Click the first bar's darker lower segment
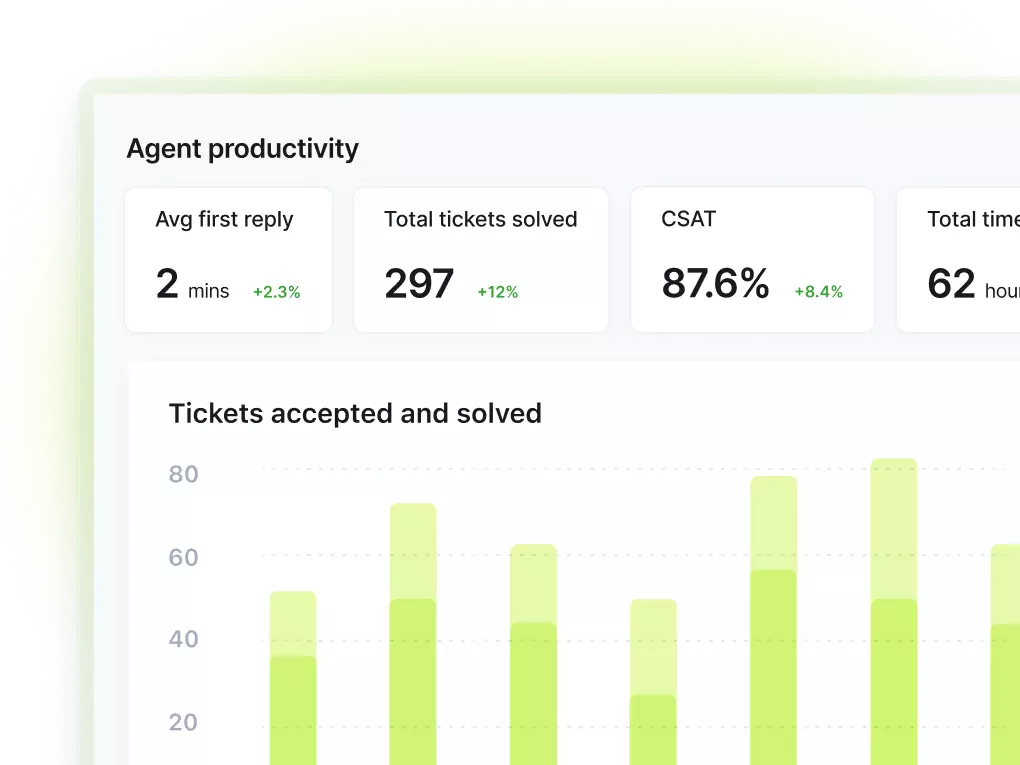Image resolution: width=1020 pixels, height=765 pixels. pyautogui.click(x=293, y=710)
